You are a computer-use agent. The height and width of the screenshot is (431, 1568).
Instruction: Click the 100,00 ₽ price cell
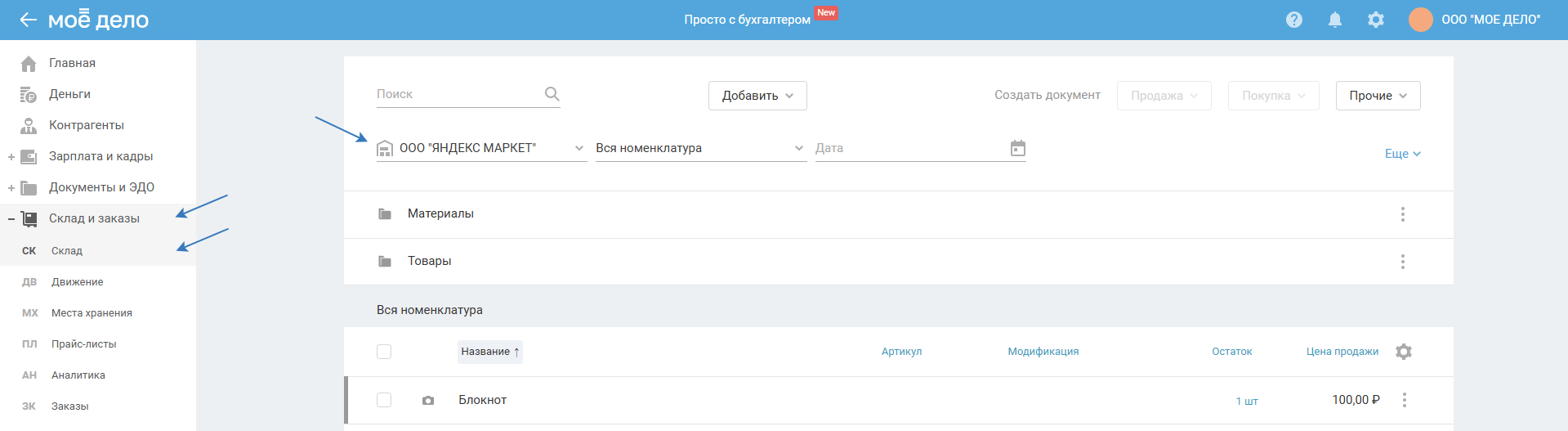(x=1356, y=400)
